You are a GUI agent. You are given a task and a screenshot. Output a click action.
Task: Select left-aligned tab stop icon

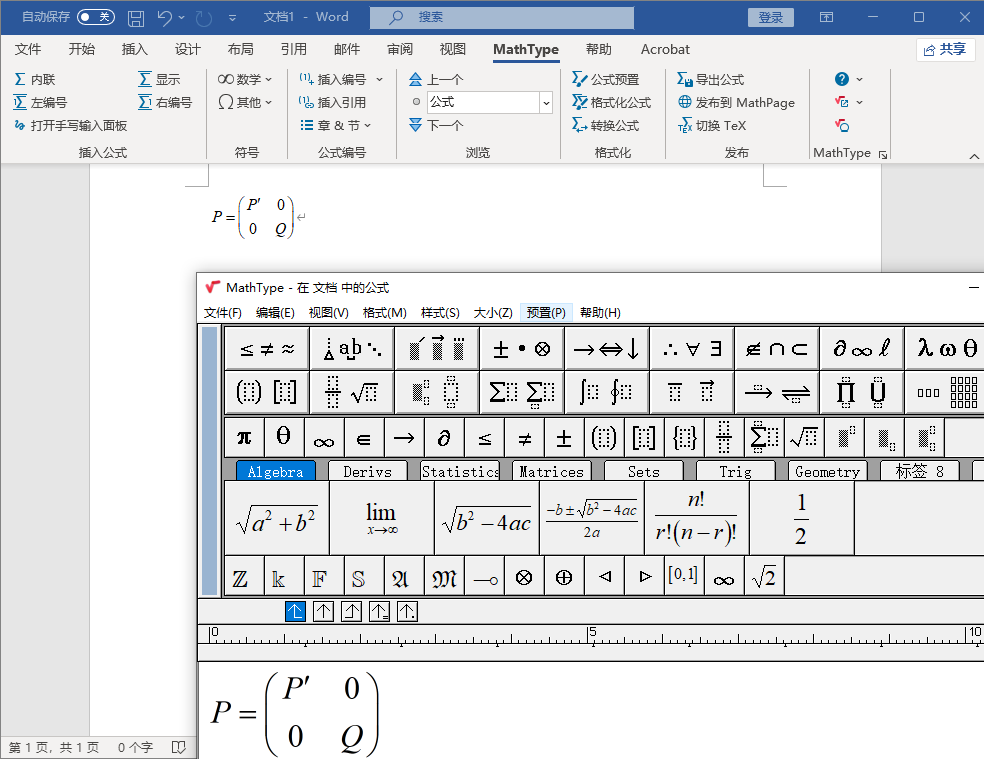click(x=295, y=611)
